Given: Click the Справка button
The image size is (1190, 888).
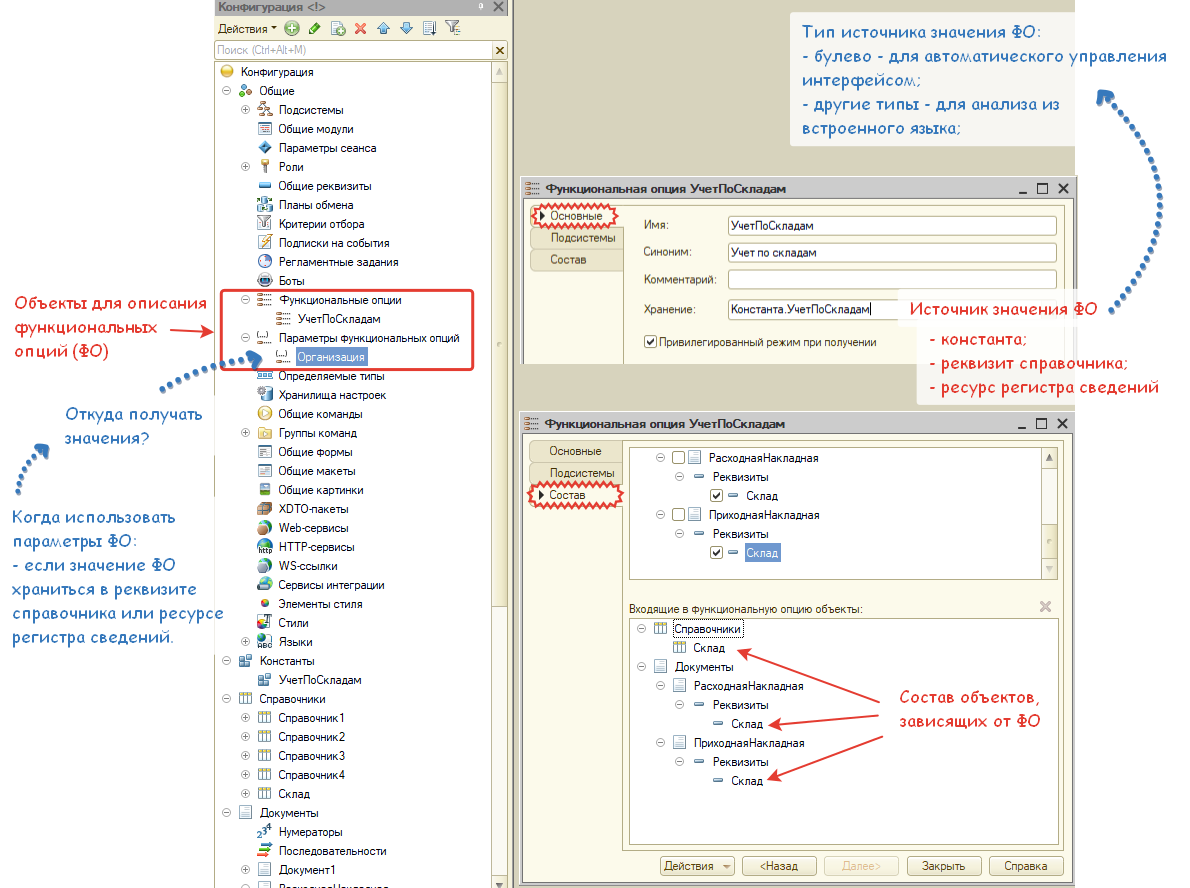Looking at the screenshot, I should coord(1025,866).
